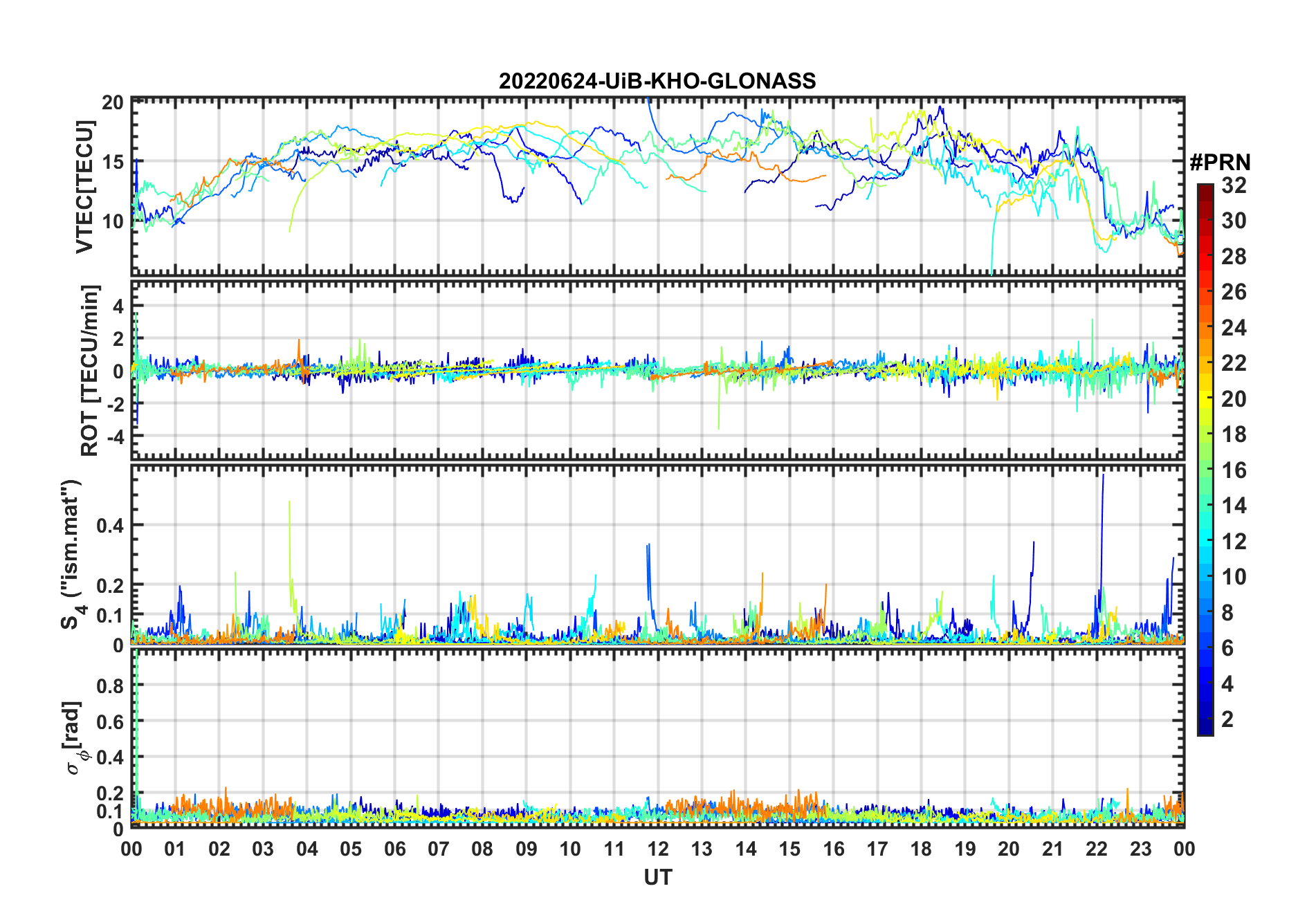Click colorbar tick label 18

tap(1234, 434)
